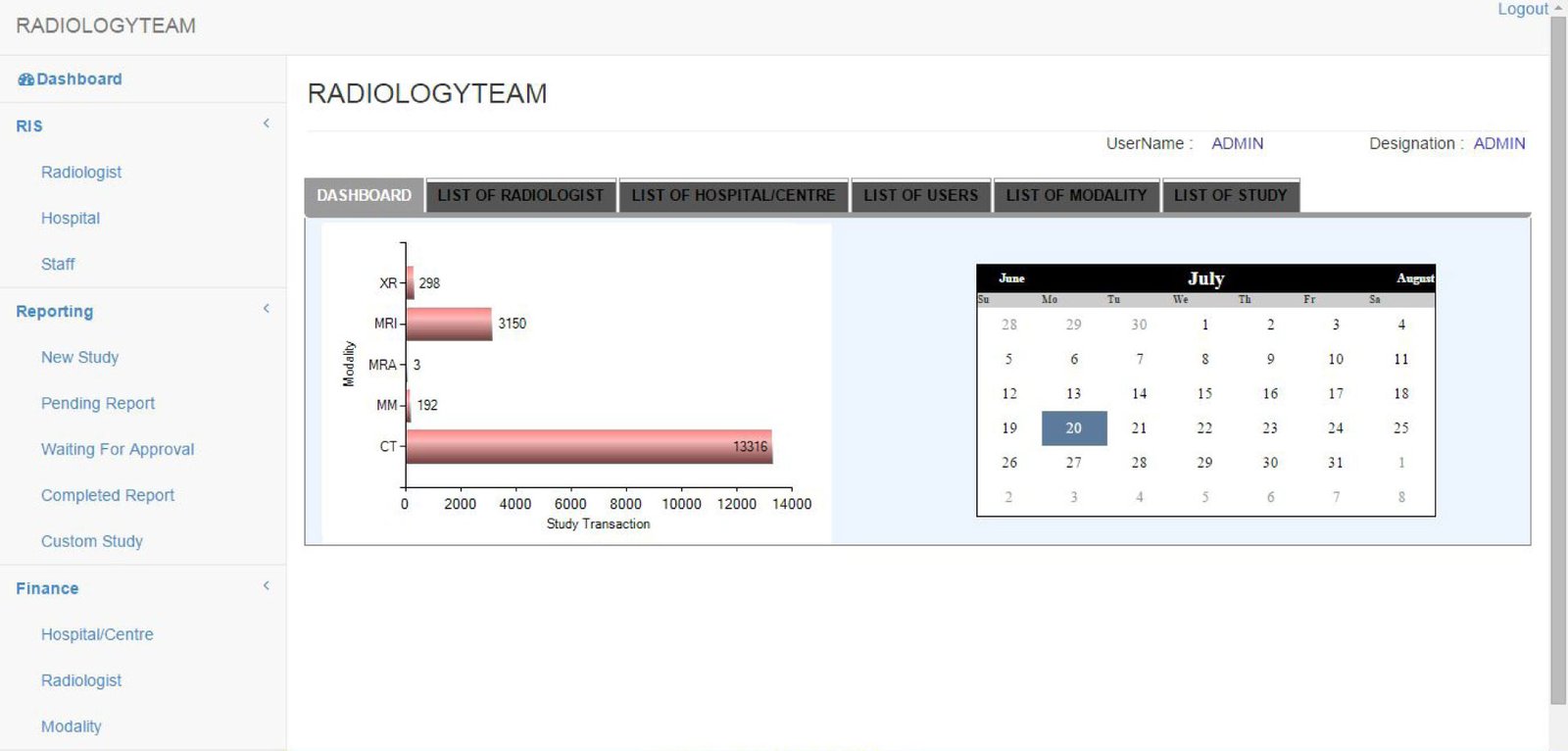Viewport: 1568px width, 751px height.
Task: Open Waiting For Approval page
Action: pyautogui.click(x=118, y=449)
